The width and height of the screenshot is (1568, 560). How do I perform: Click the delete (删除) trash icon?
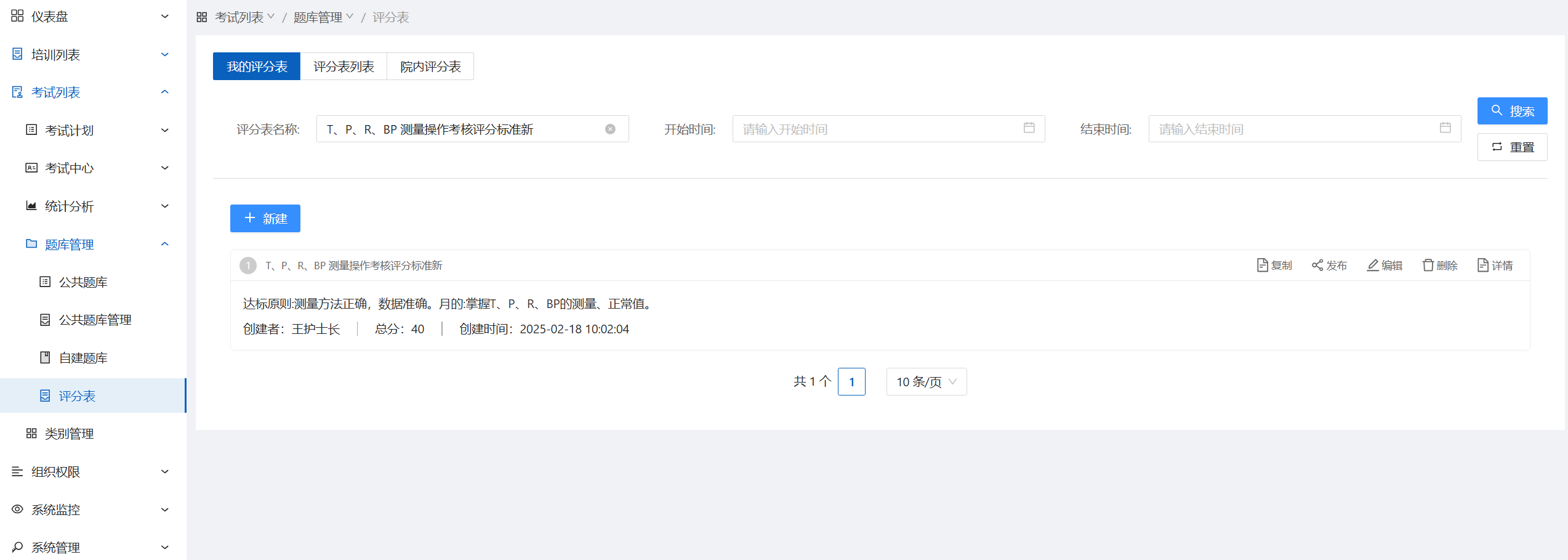(1428, 266)
